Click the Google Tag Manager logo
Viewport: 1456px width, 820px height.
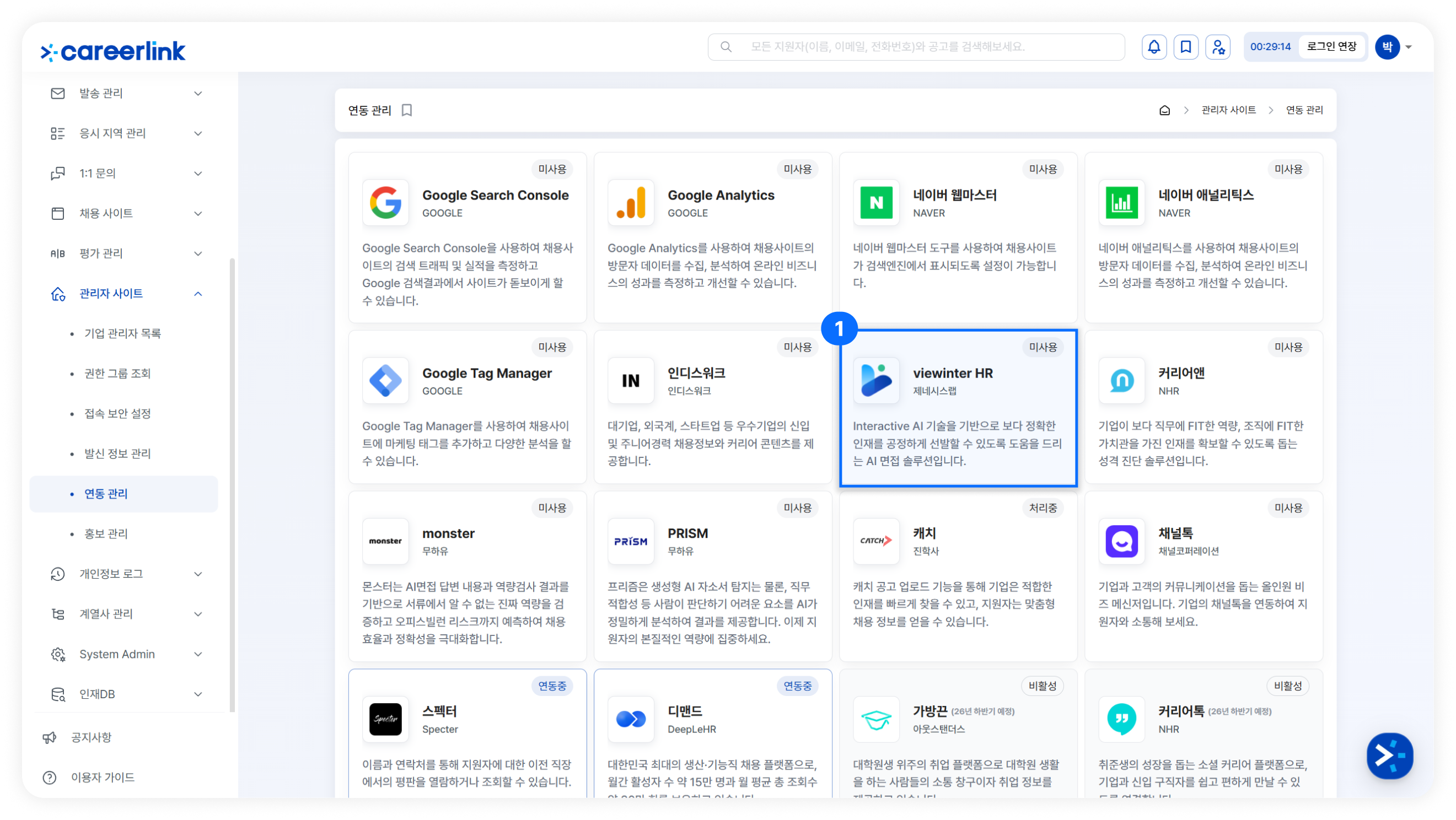tap(385, 380)
